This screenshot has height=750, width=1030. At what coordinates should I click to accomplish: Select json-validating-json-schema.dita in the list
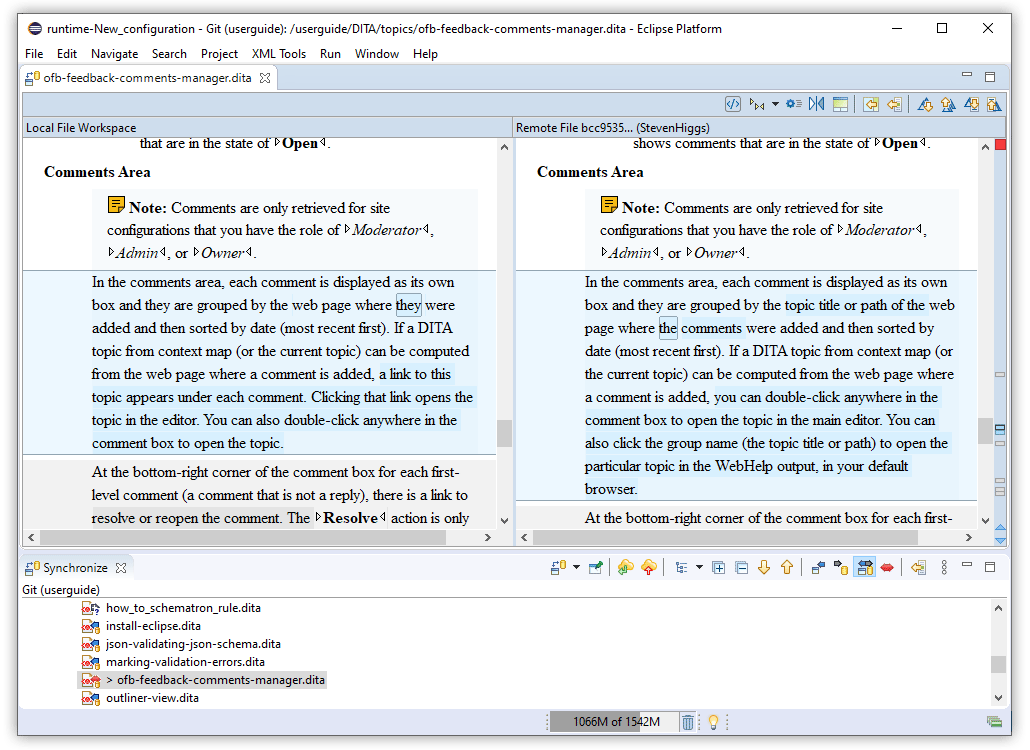(193, 644)
